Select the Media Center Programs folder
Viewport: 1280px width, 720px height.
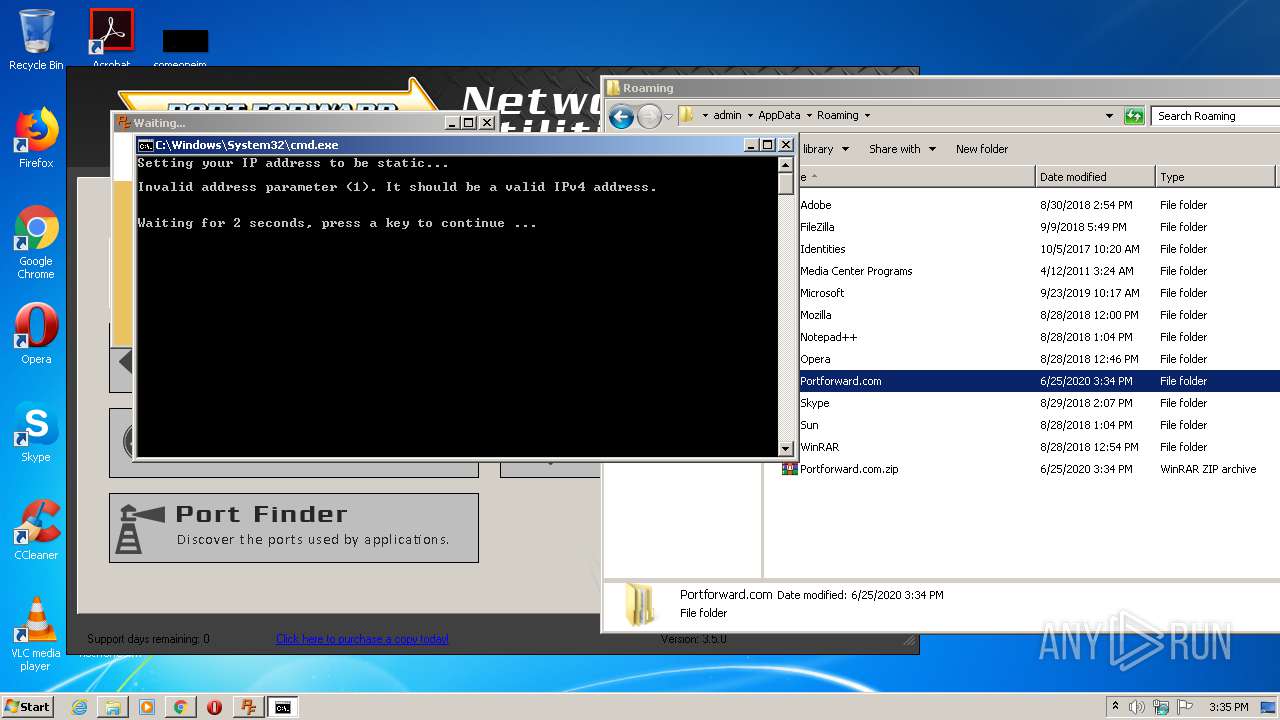(1030, 271)
